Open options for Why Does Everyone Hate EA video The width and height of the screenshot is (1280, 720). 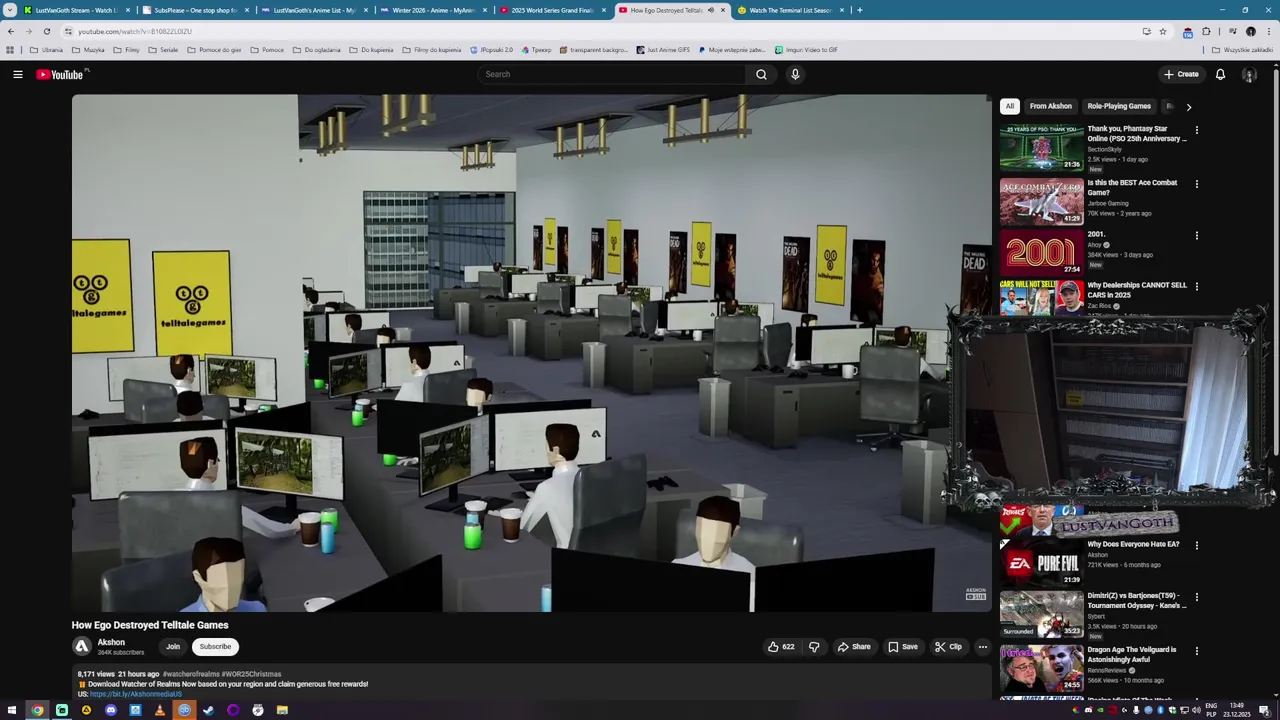pos(1196,545)
